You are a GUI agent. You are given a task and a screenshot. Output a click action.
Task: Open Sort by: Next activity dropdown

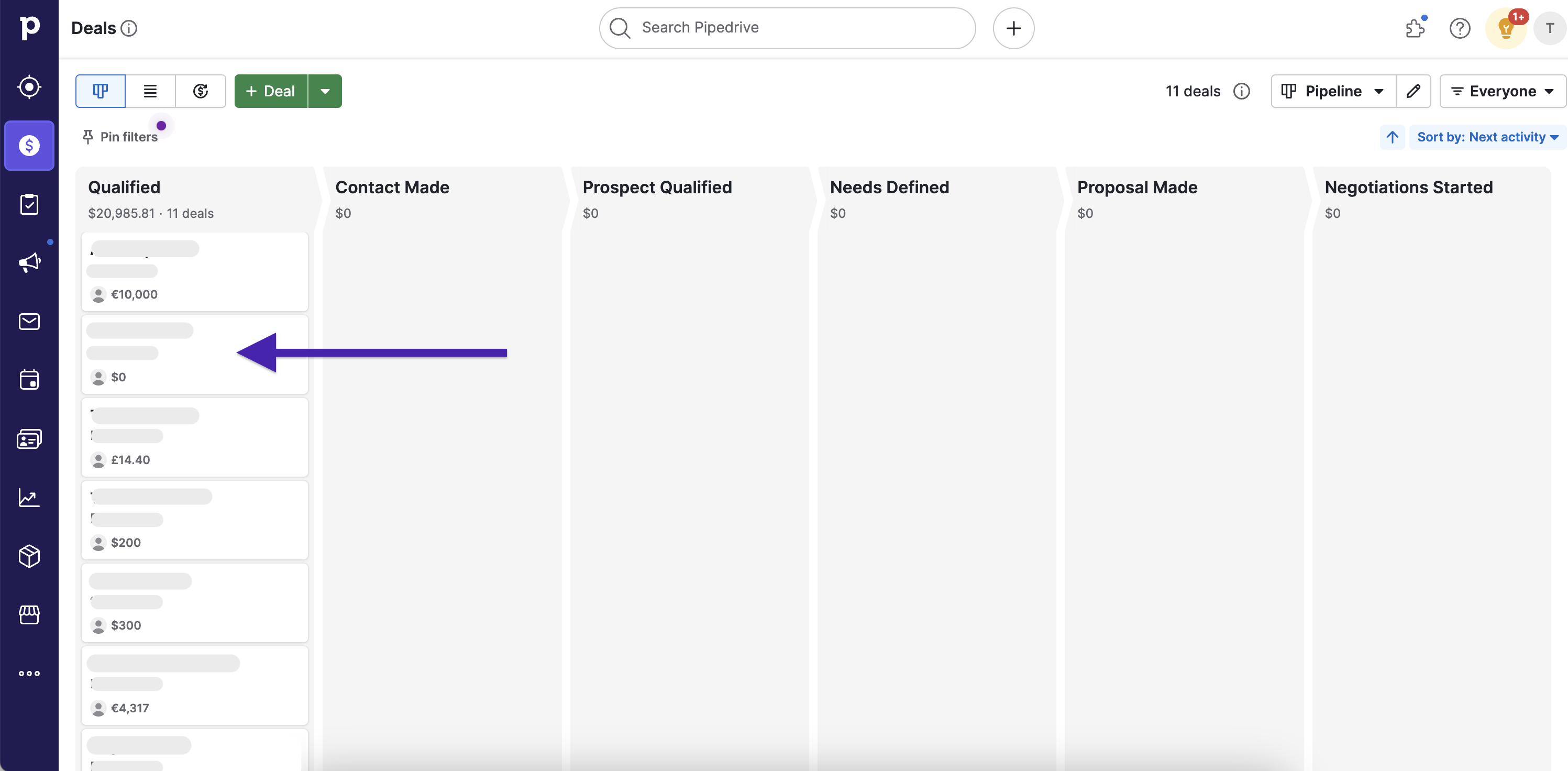click(x=1487, y=137)
